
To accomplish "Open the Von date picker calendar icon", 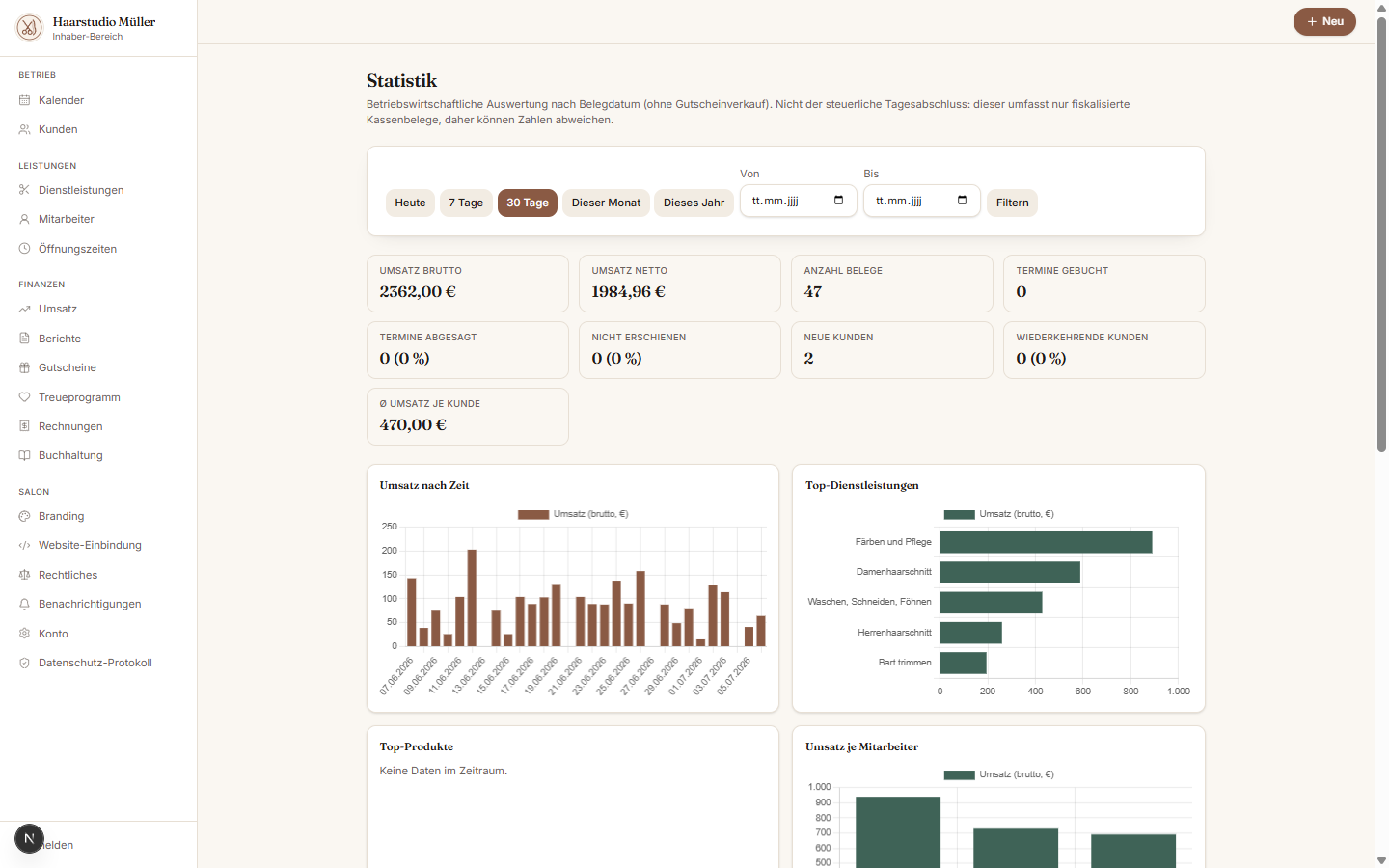I will [838, 201].
